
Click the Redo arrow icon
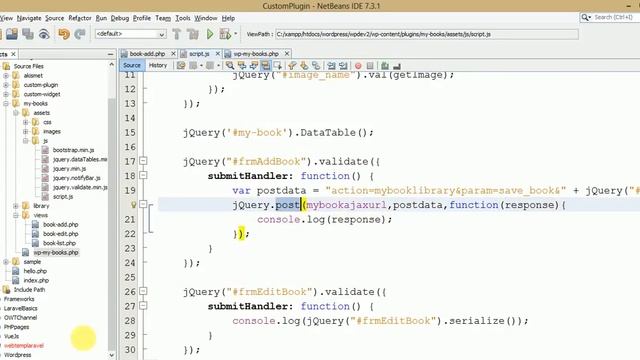80,34
